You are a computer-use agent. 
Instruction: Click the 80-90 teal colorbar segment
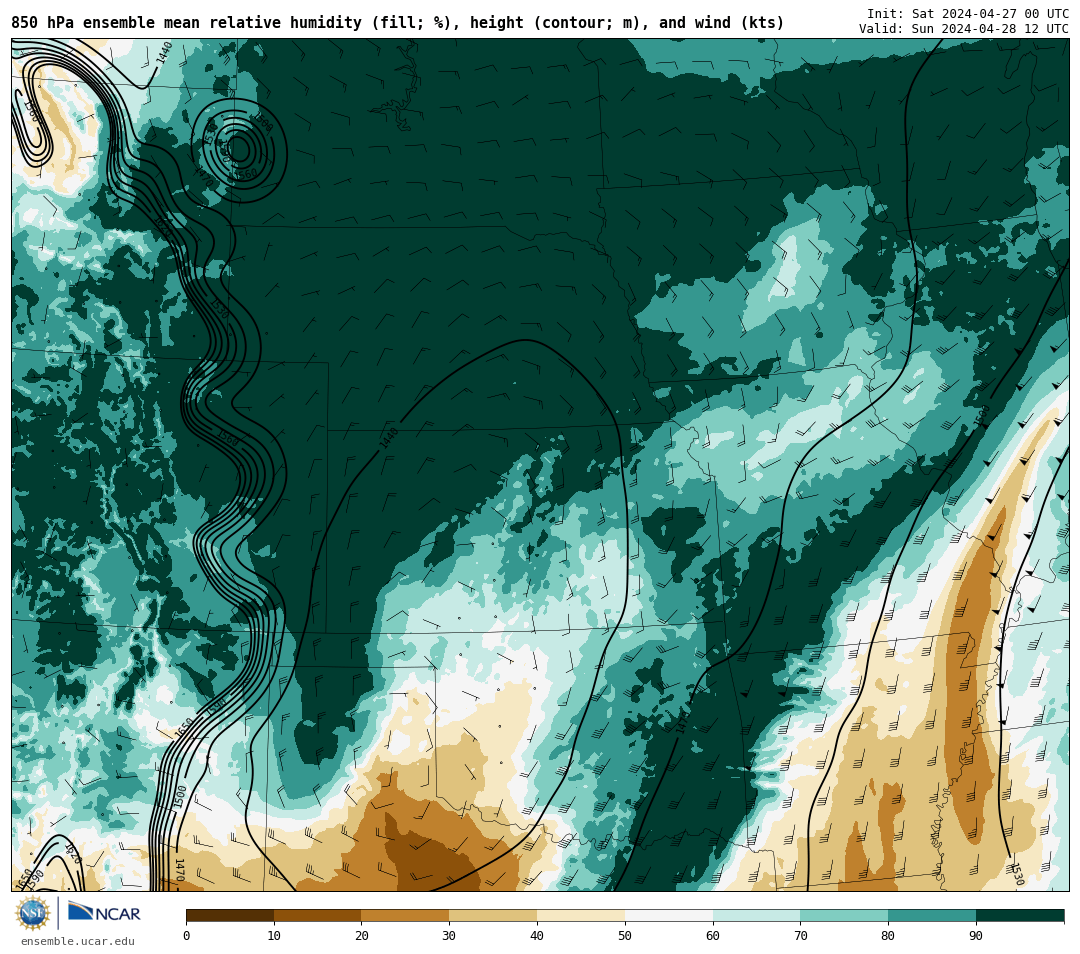[x=932, y=915]
